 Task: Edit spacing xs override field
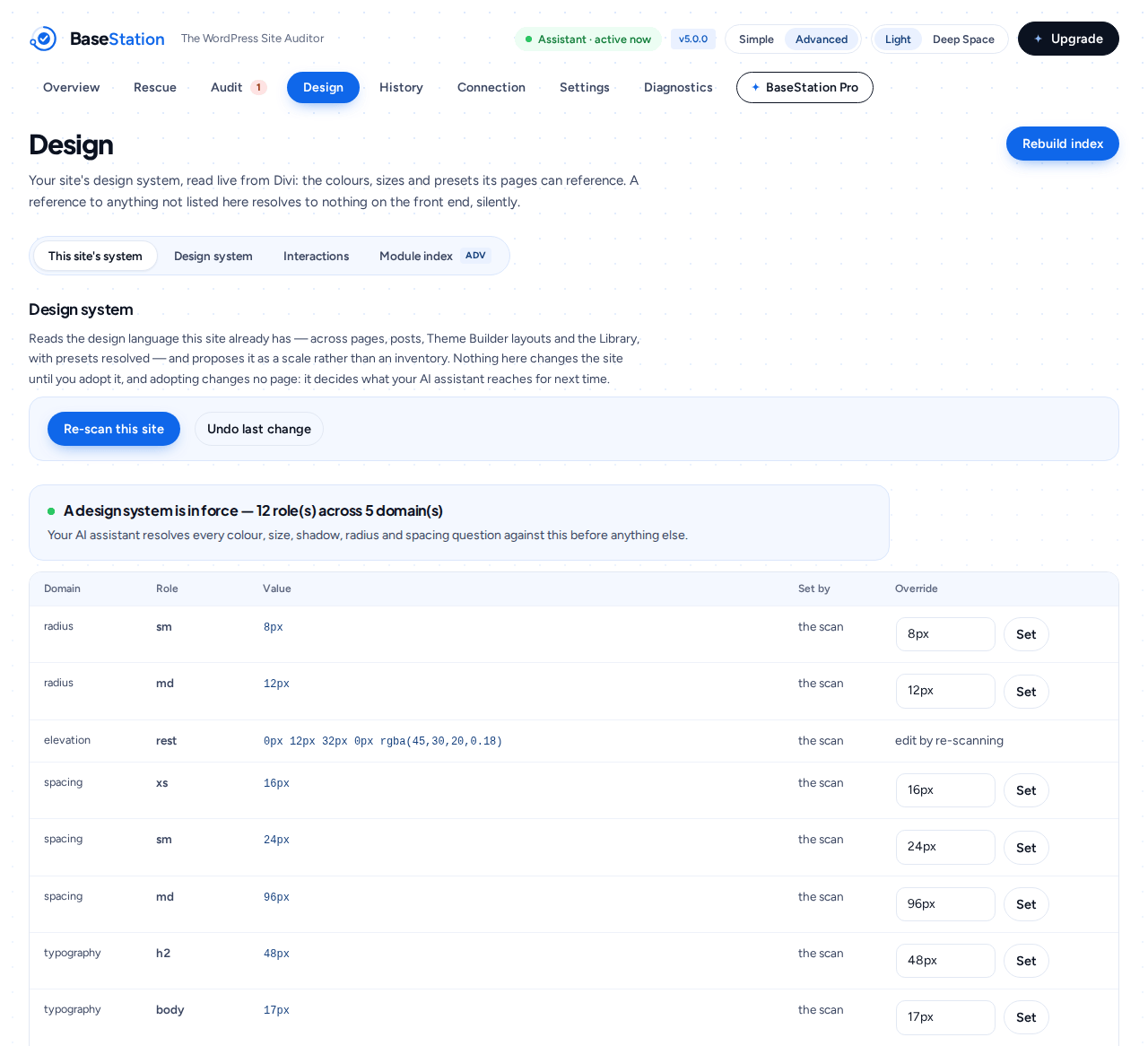(x=945, y=790)
